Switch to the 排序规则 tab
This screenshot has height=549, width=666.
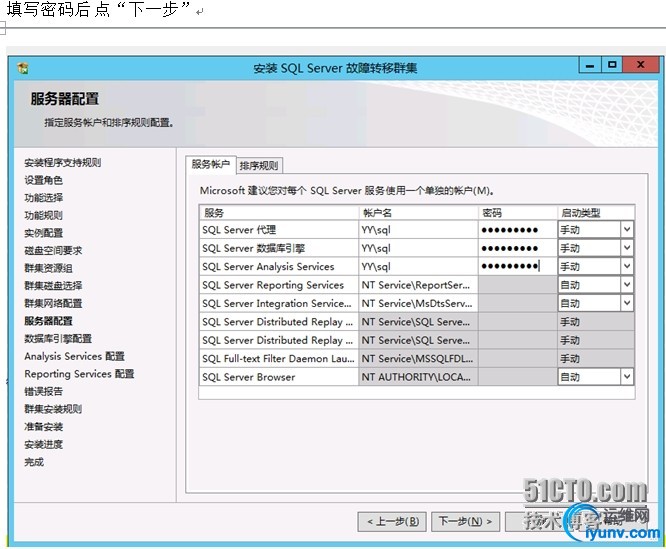[259, 166]
